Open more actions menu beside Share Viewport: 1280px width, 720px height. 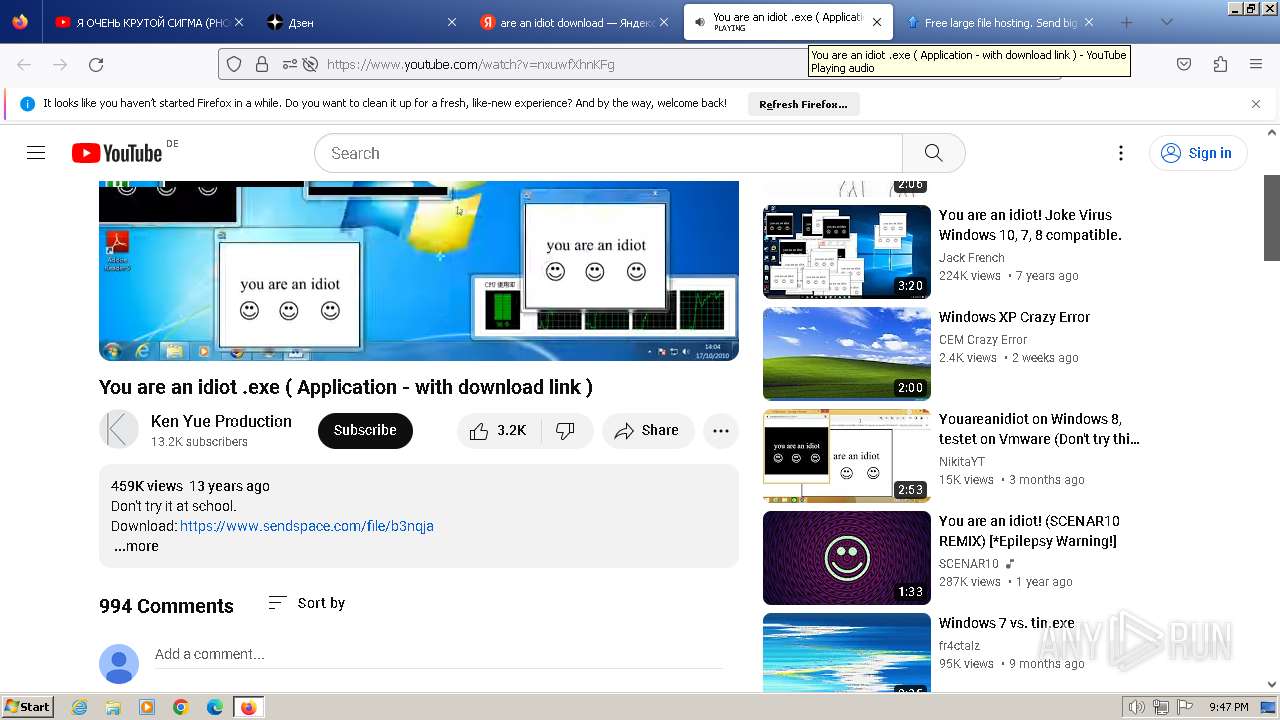click(x=721, y=430)
